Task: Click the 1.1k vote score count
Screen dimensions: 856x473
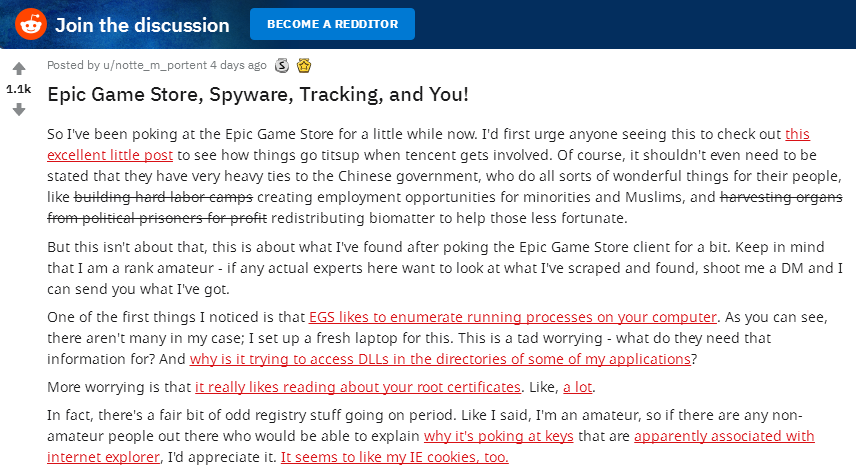Action: [x=19, y=89]
